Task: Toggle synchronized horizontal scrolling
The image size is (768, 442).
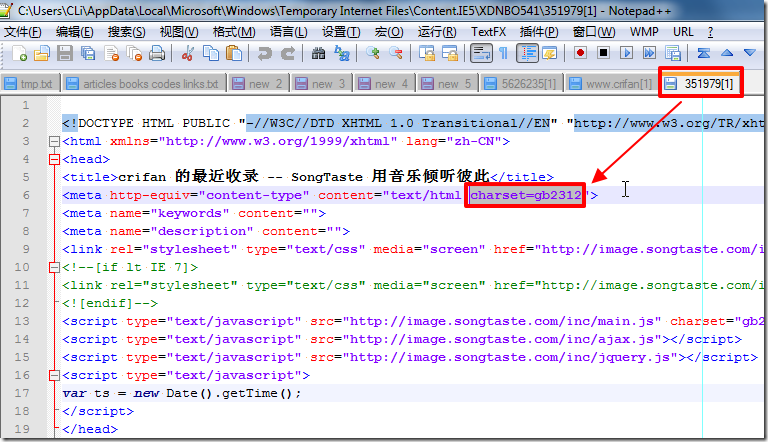Action: [x=450, y=53]
